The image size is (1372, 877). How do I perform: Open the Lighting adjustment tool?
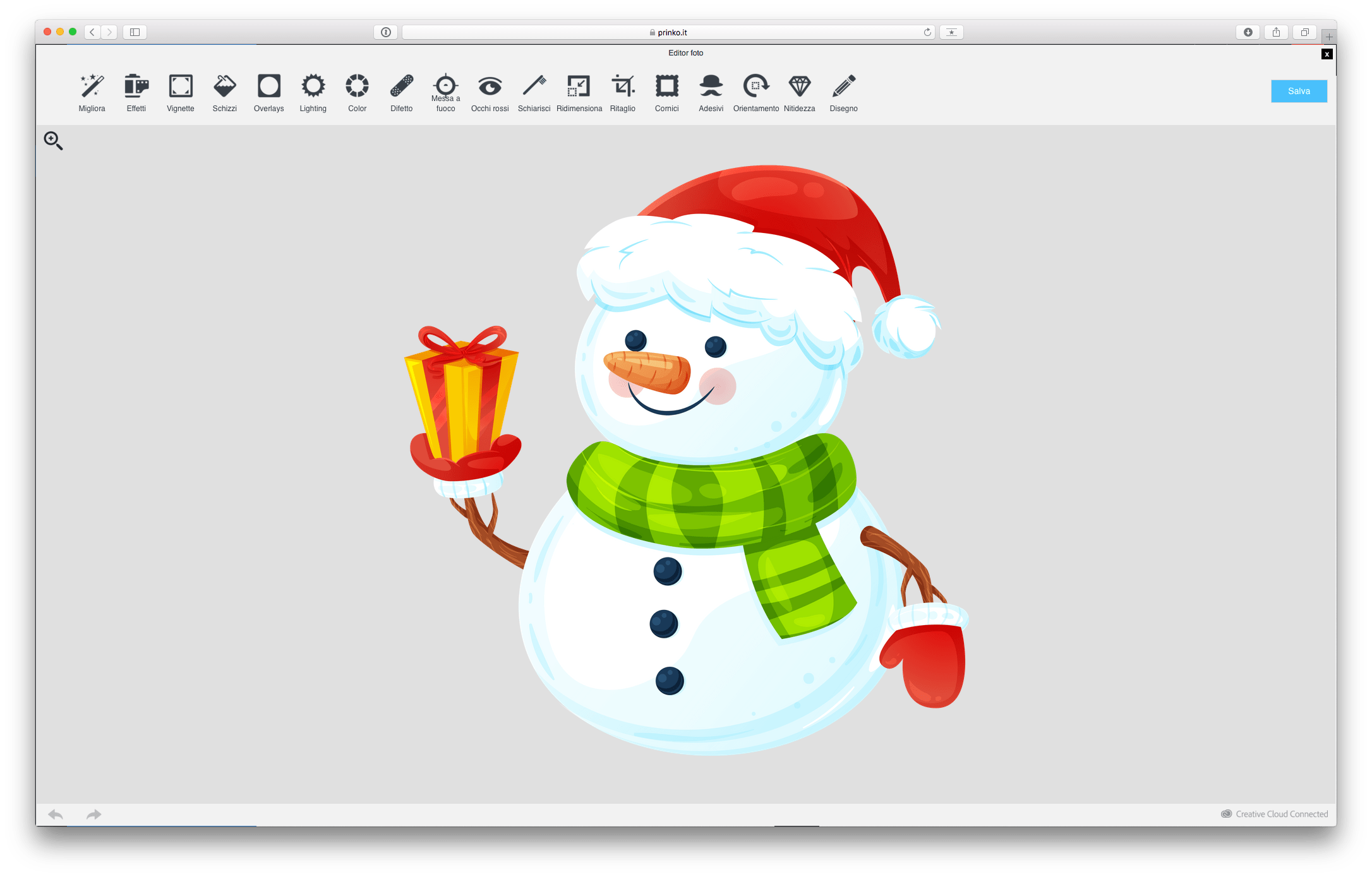tap(313, 93)
